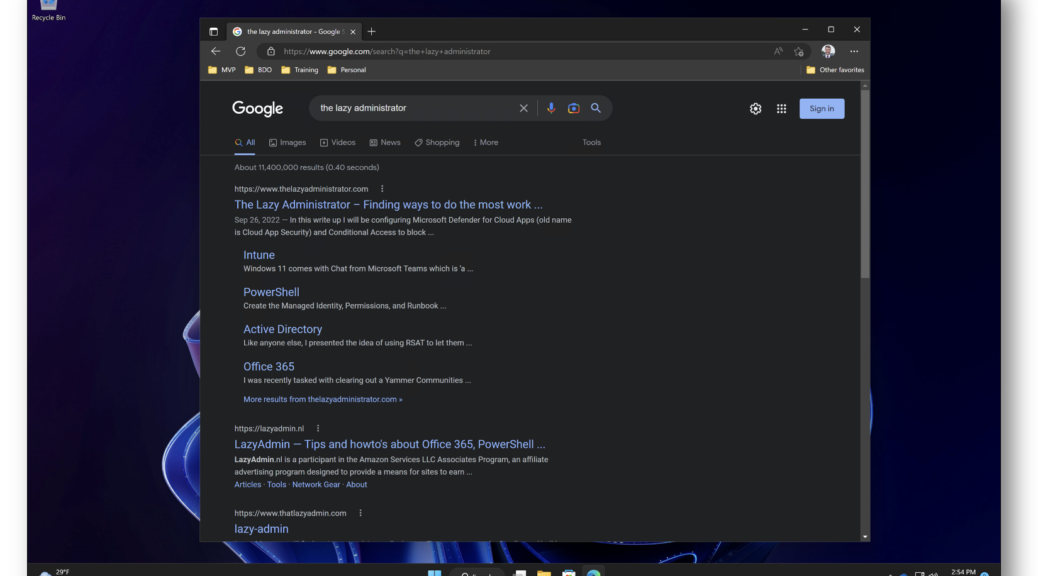Open the LazyAdmin Tips and howto's result
The height and width of the screenshot is (576, 1038).
click(x=389, y=444)
